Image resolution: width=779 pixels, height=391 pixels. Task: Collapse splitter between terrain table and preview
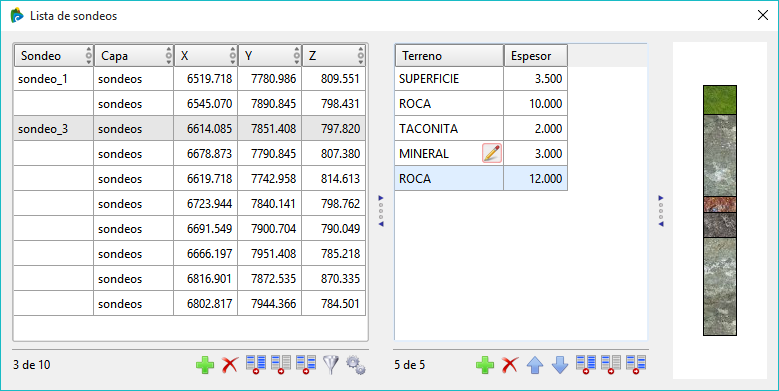click(x=661, y=211)
